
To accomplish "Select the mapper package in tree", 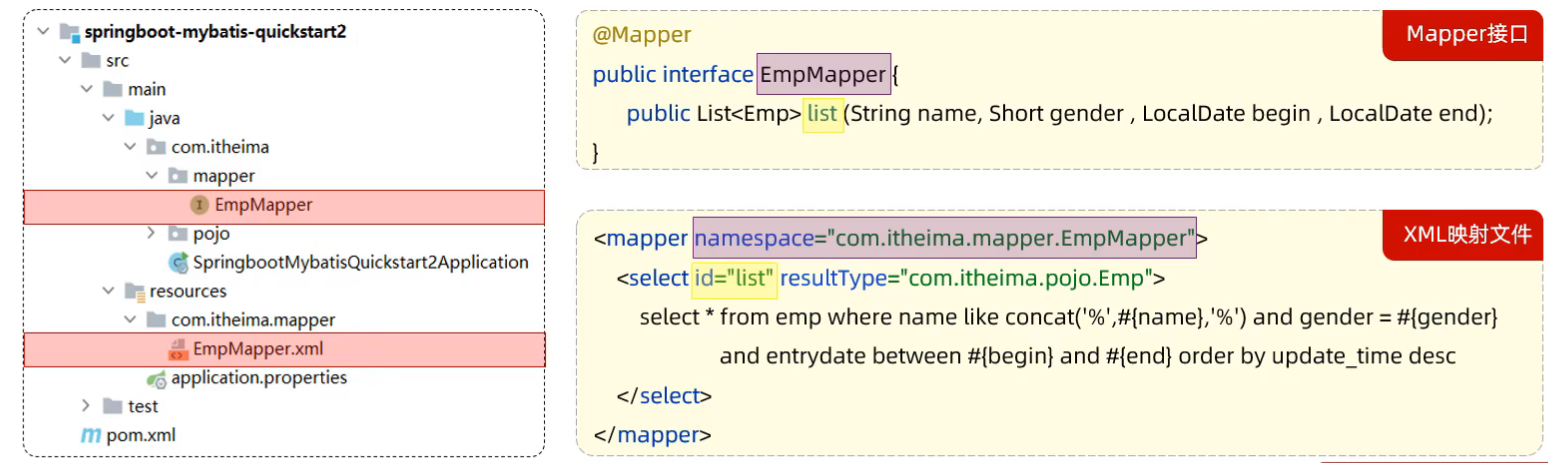I will pos(223,176).
